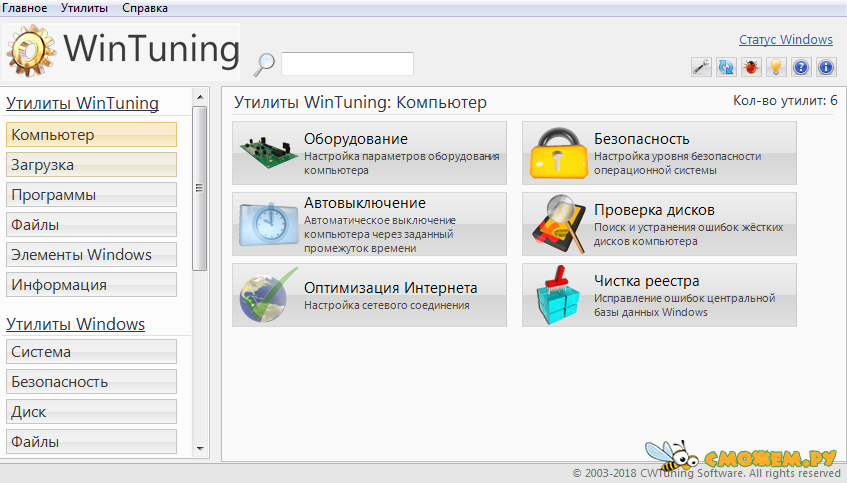Select the Программы category

[91, 194]
